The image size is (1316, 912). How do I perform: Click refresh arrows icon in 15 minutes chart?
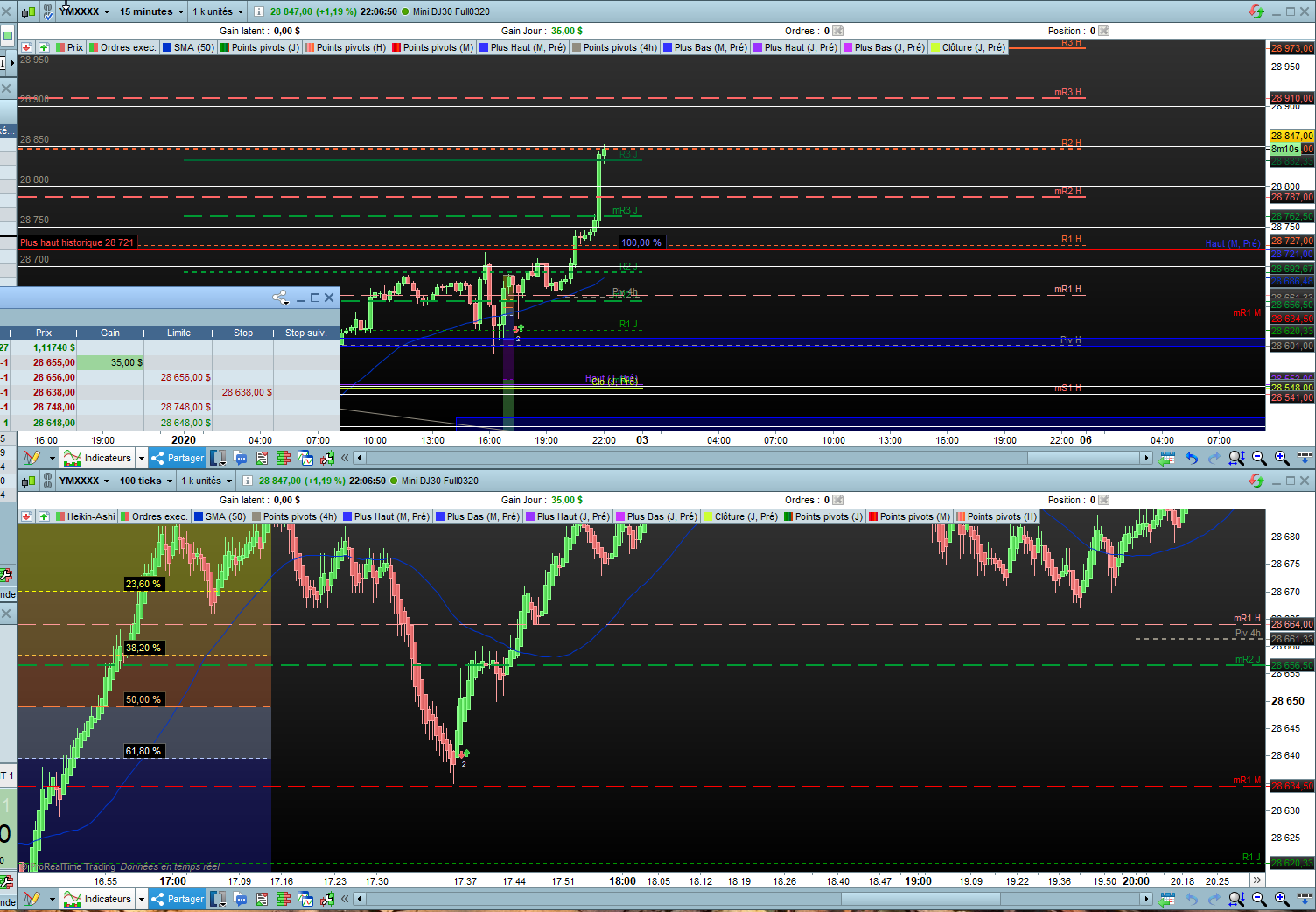coord(1256,11)
